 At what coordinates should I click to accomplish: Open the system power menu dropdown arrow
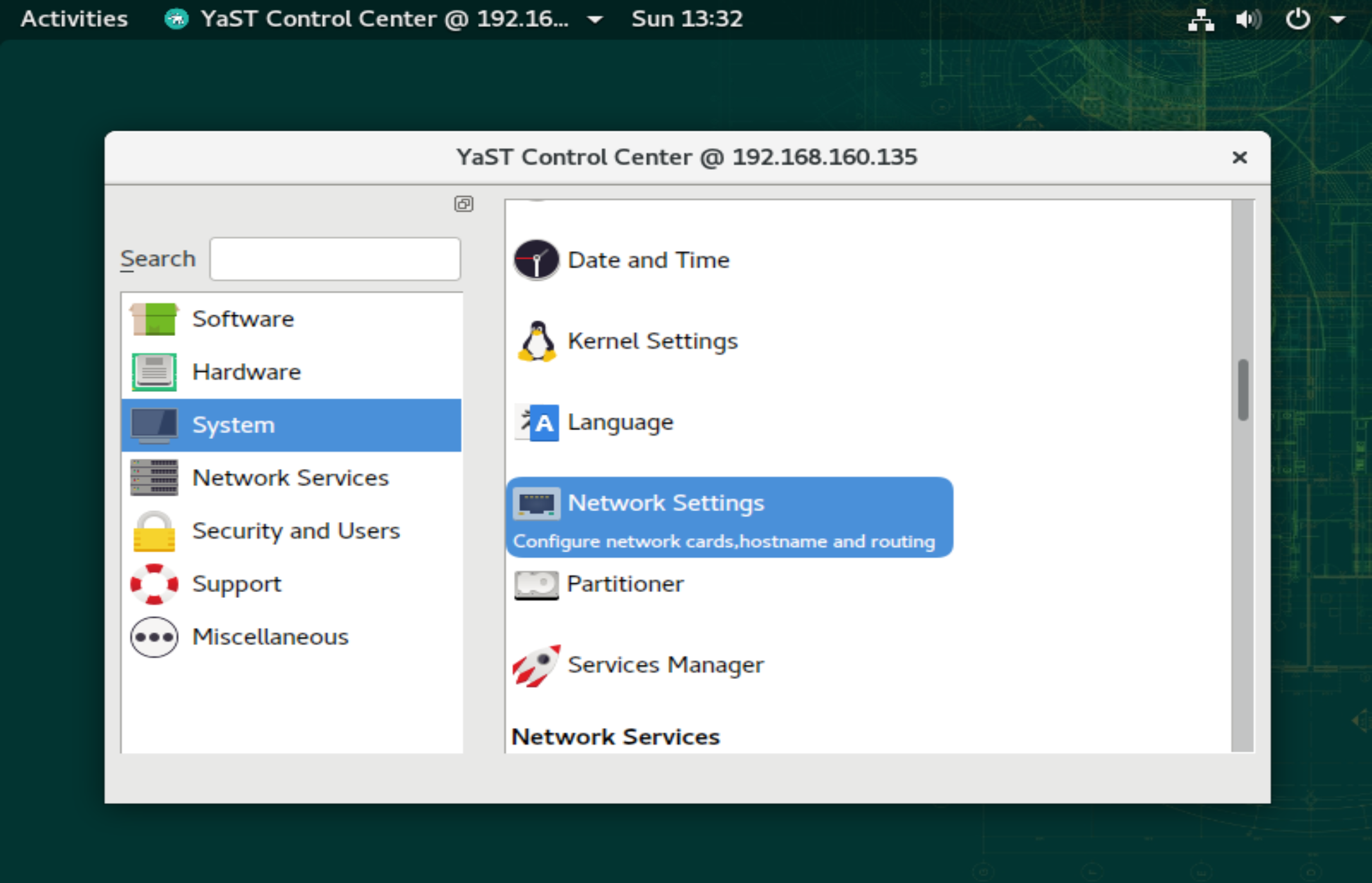1337,19
